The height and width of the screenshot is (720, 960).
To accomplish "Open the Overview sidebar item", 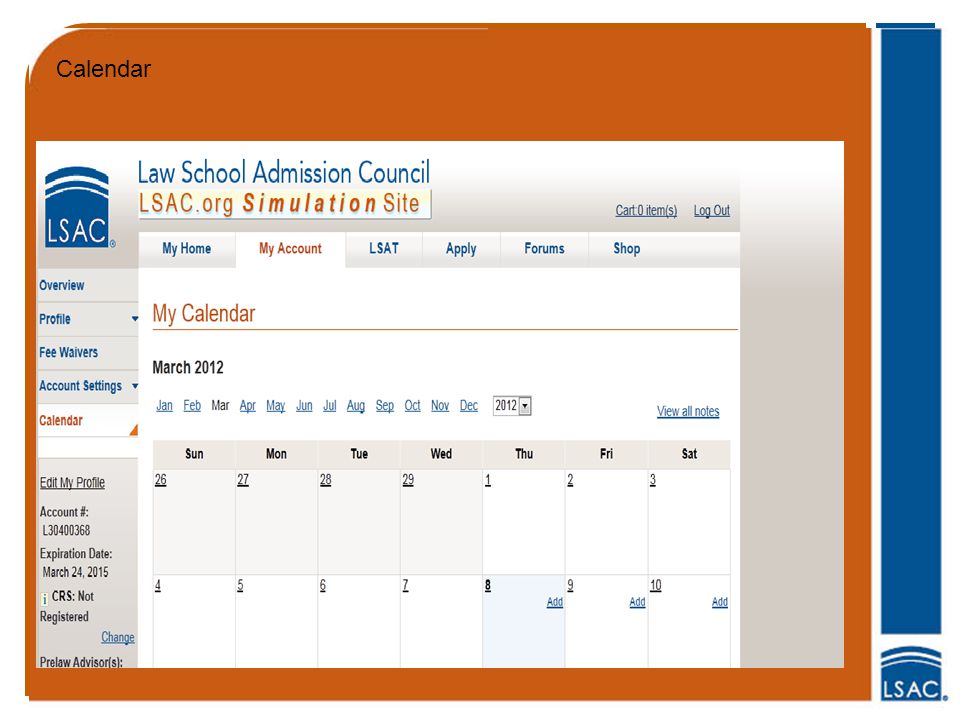I will 62,285.
